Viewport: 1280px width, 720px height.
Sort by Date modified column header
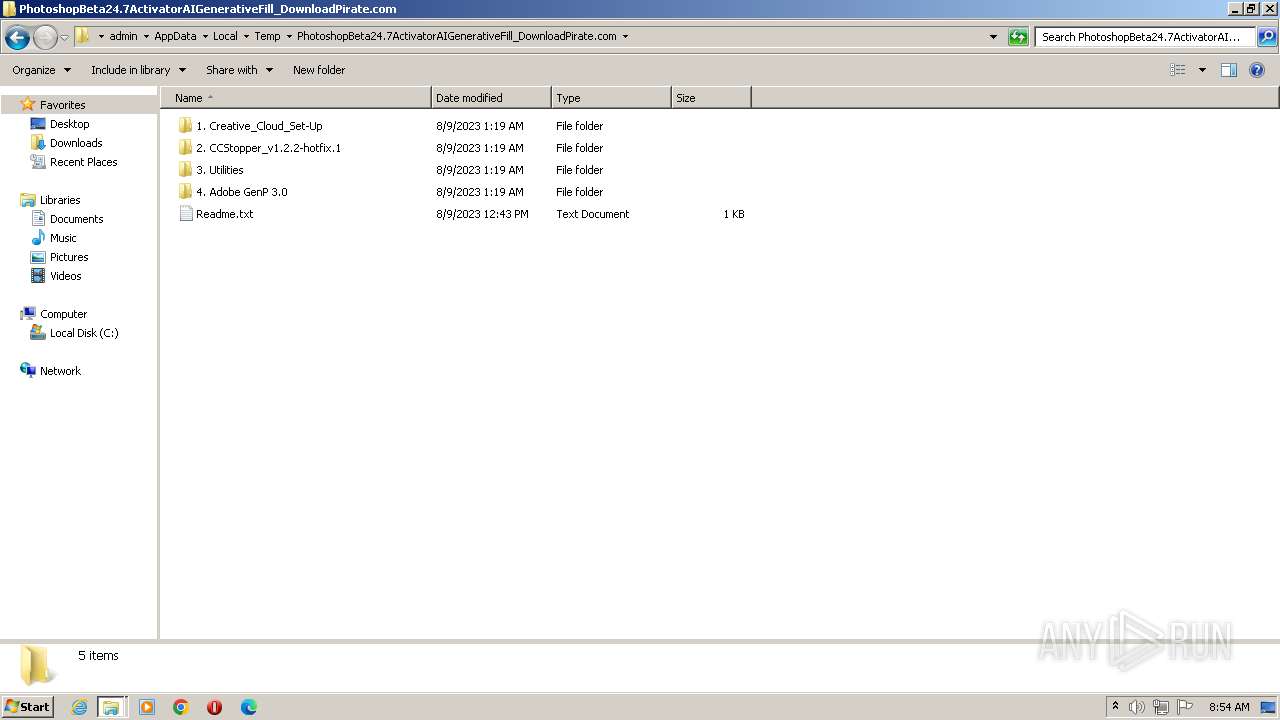[491, 98]
